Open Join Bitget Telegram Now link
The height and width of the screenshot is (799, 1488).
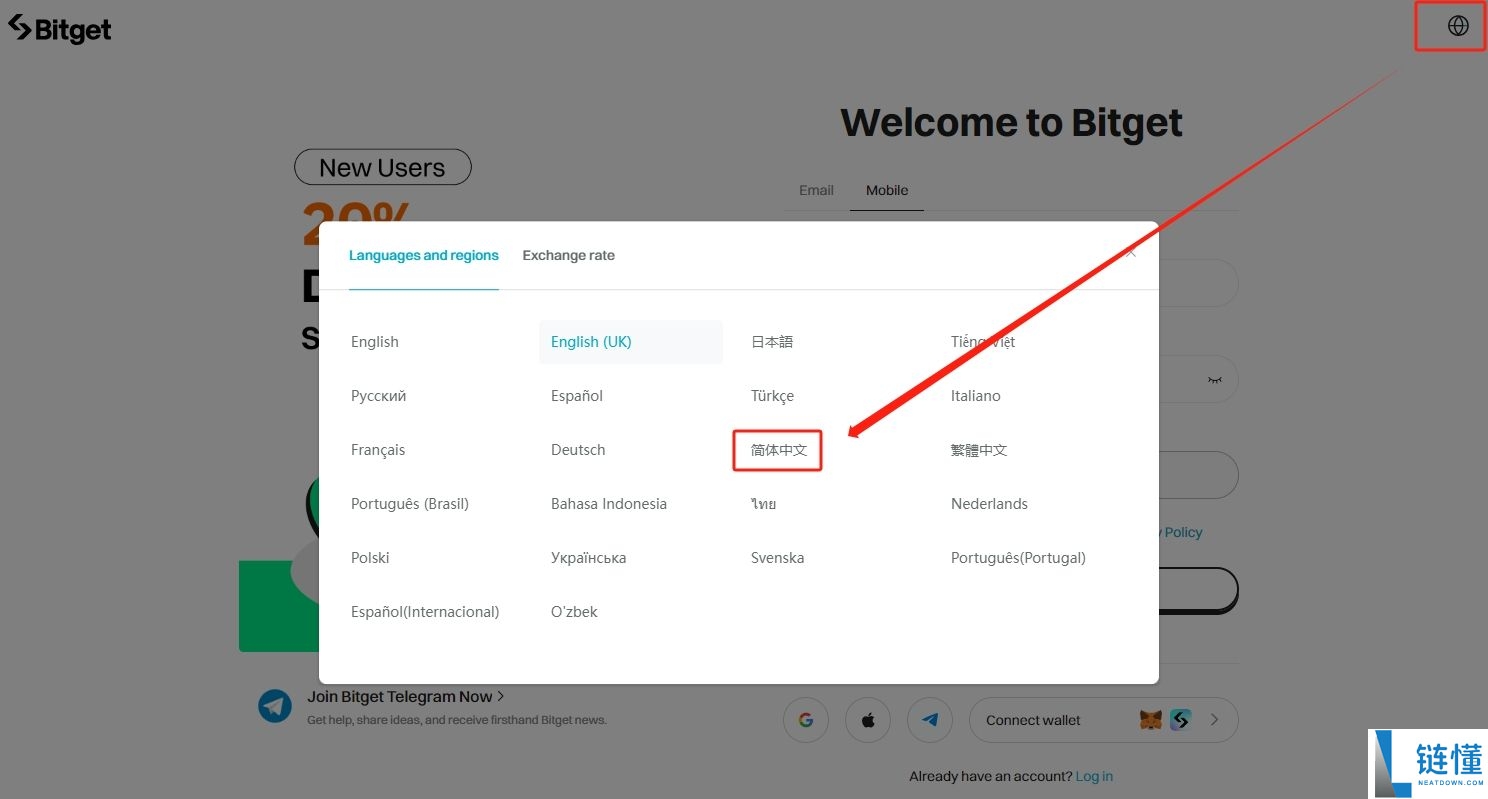[x=406, y=697]
